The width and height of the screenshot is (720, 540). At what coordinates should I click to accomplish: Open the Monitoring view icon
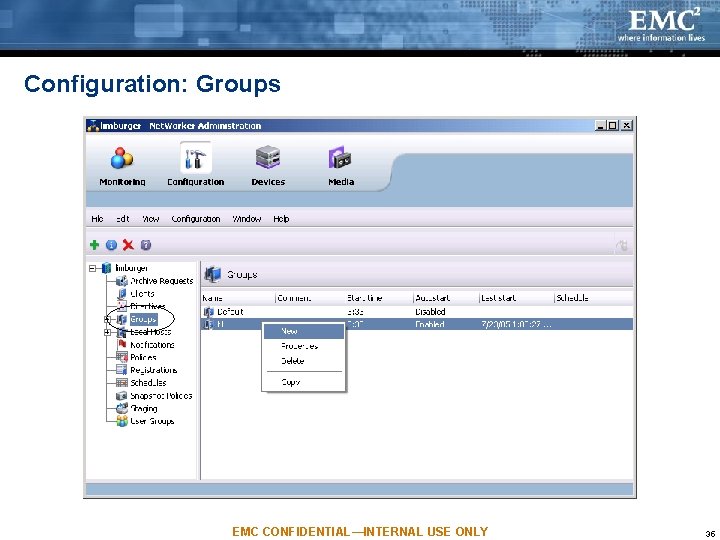coord(122,158)
